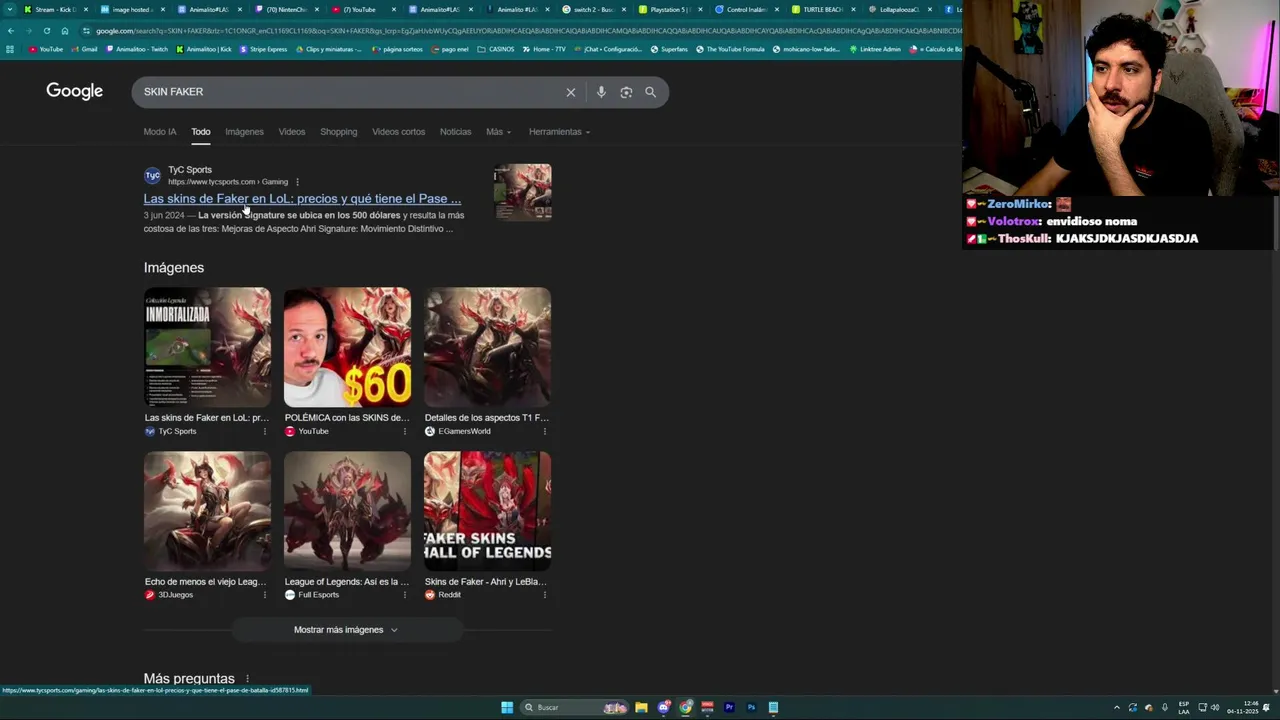Switch to the Modo IA tab
Screen dimensions: 1280x720
point(159,132)
